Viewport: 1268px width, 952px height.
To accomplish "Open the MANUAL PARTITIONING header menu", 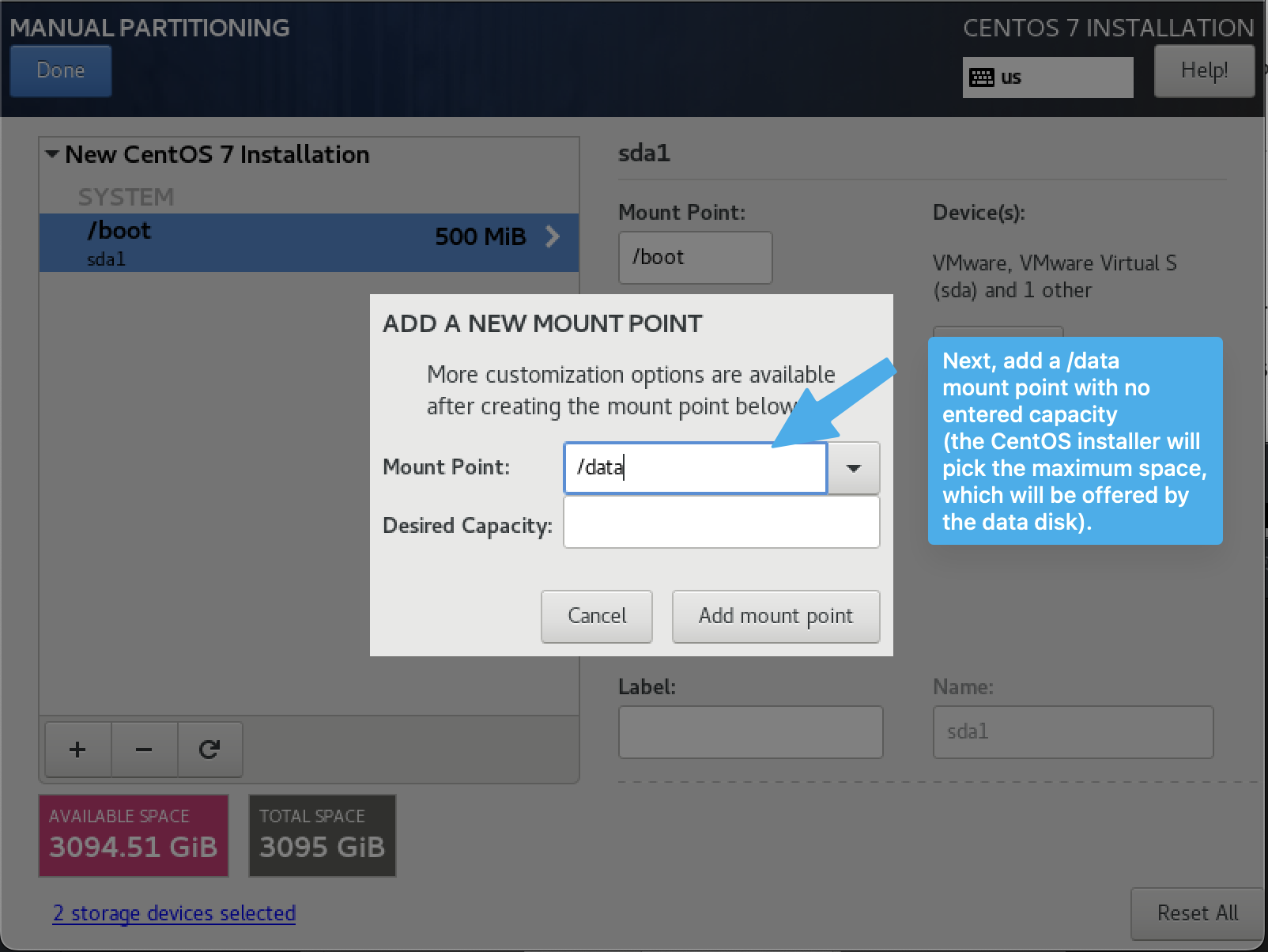I will [x=149, y=28].
